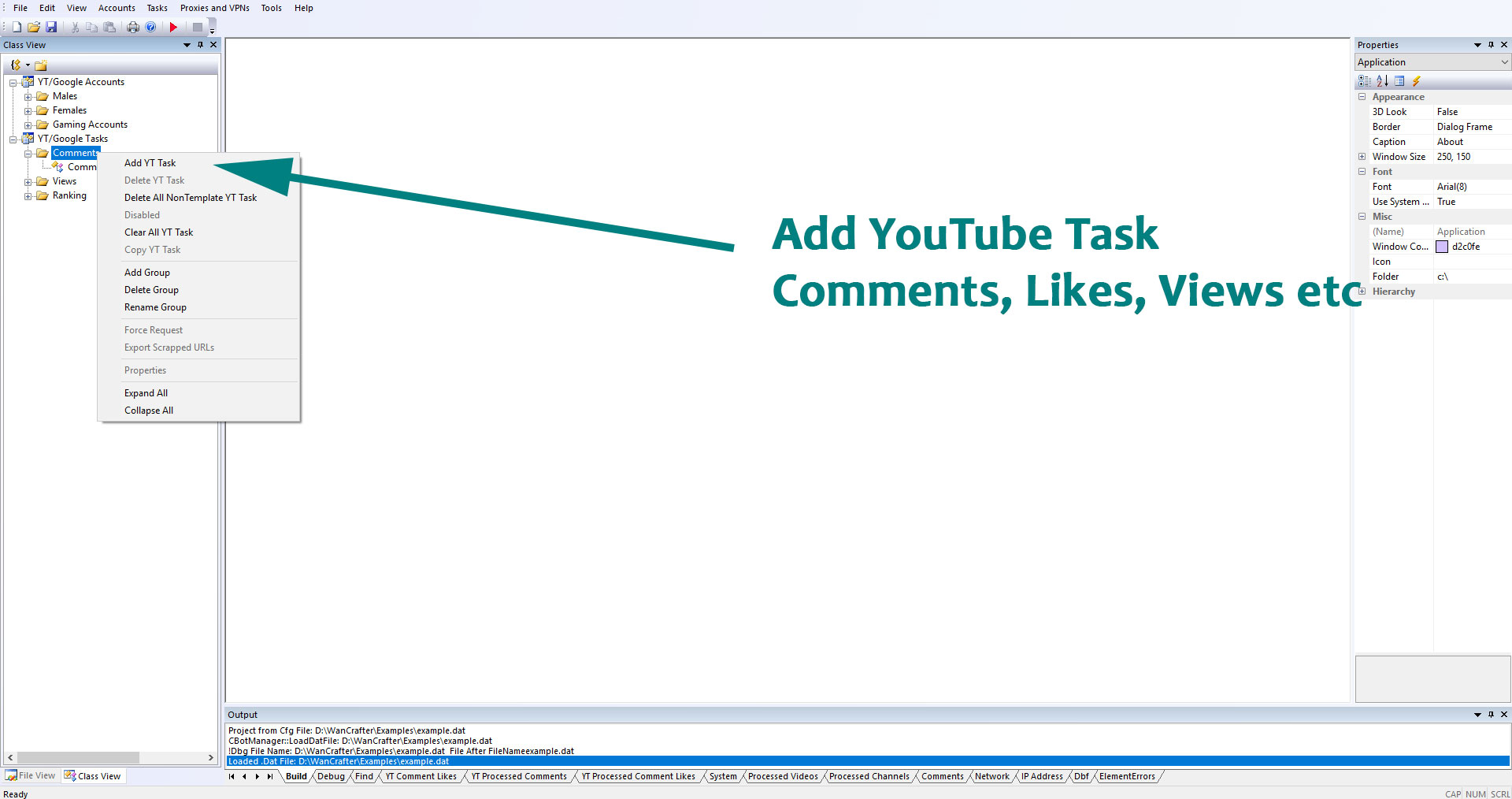Viewport: 1512px width, 799px height.
Task: Select the Ranking folder in the tree
Action: pos(69,195)
